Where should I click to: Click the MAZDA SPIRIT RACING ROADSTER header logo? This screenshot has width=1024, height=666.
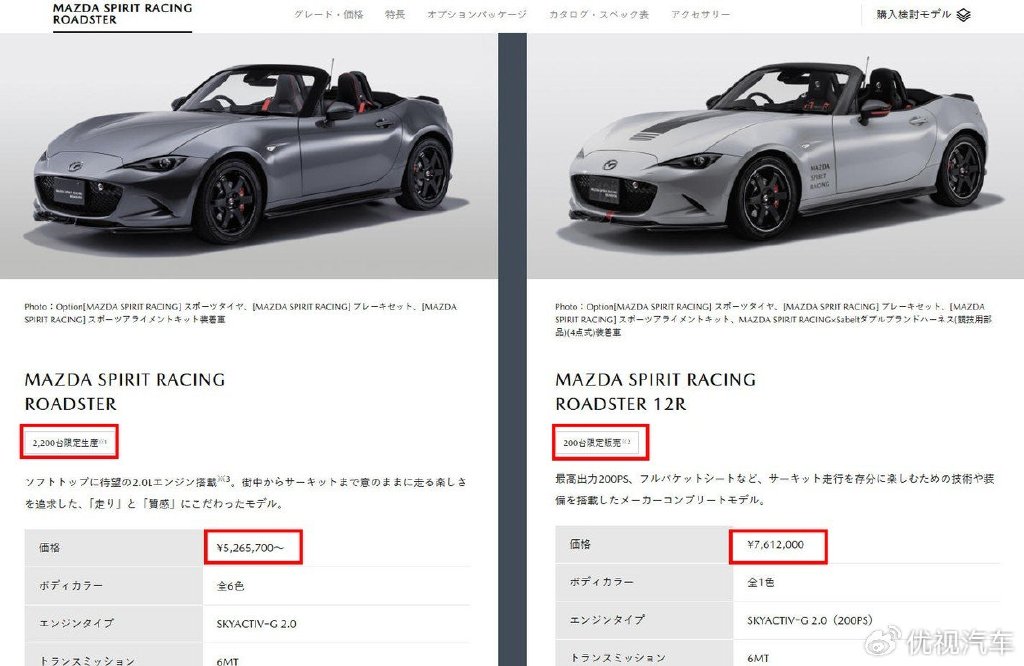pyautogui.click(x=122, y=14)
